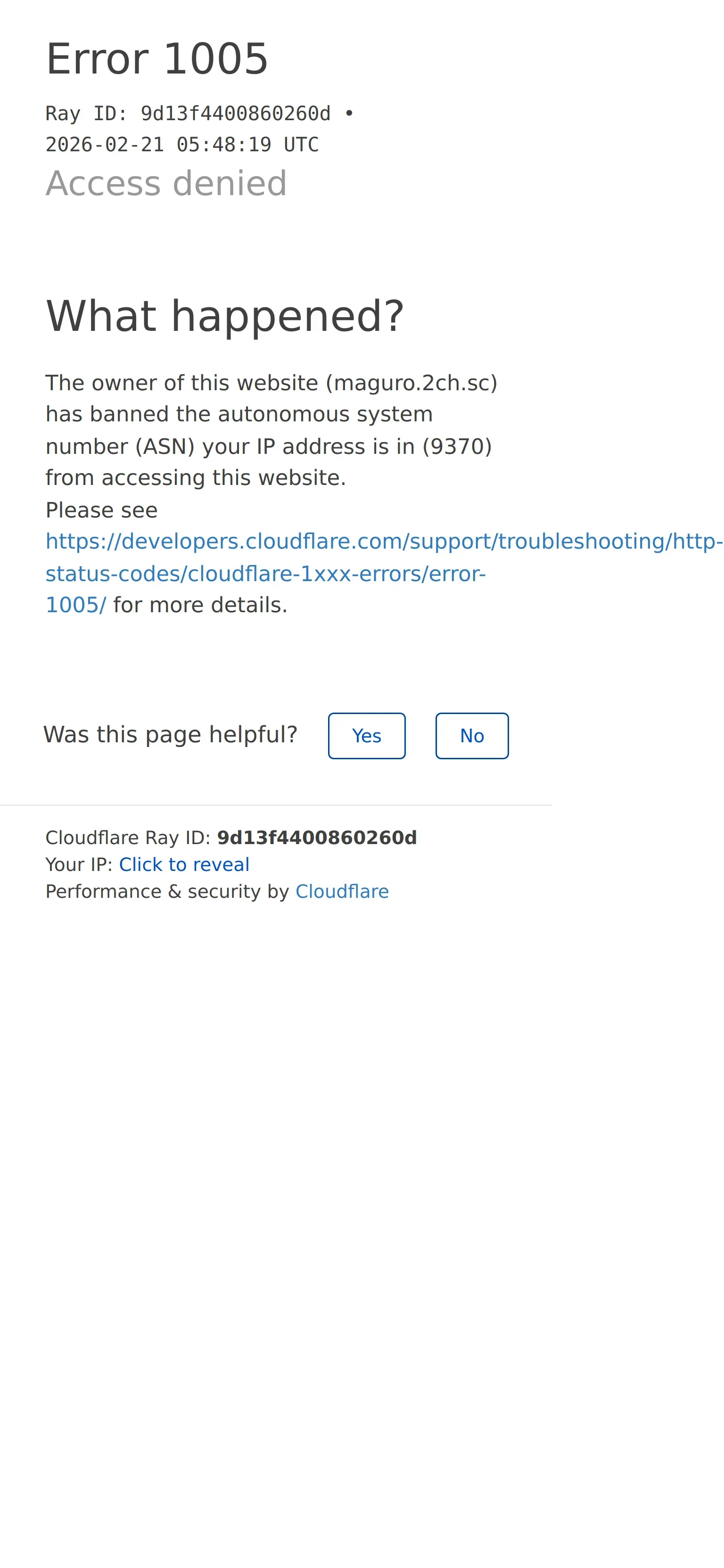Click the Yes feedback button

367,735
